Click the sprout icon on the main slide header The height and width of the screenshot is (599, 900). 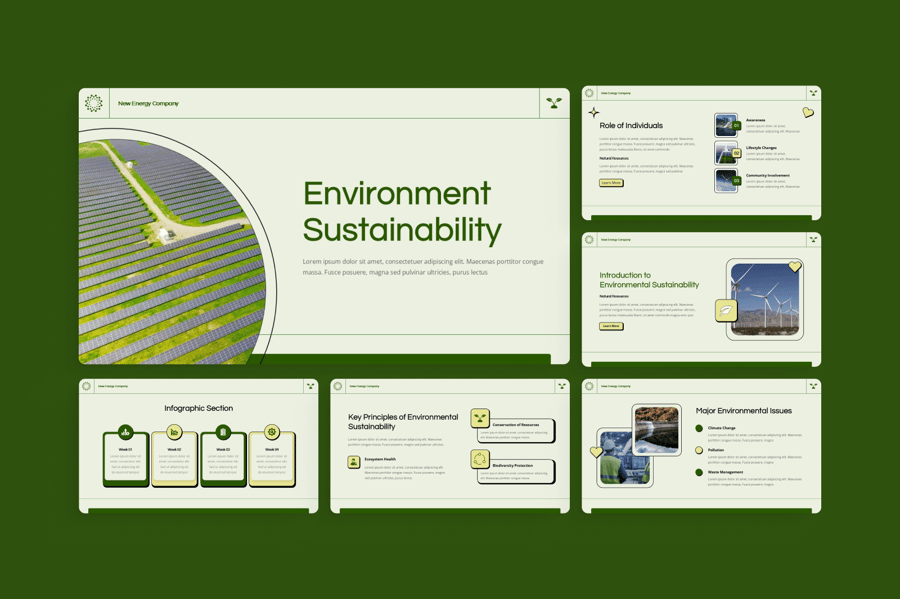tap(554, 103)
